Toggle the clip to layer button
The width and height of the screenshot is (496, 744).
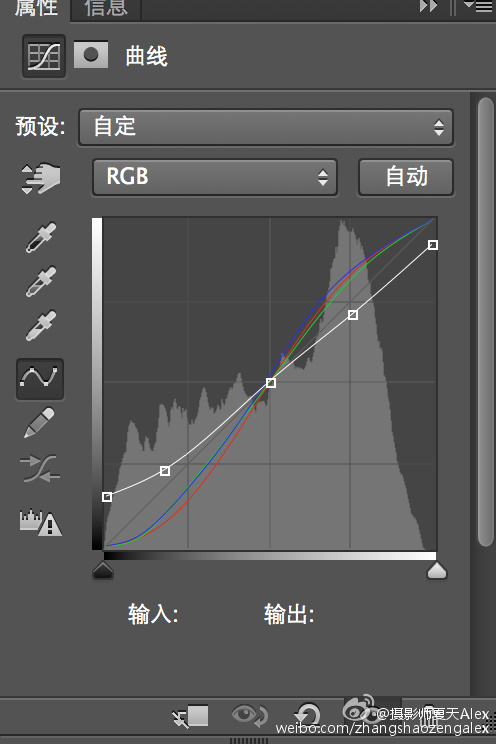[x=190, y=716]
